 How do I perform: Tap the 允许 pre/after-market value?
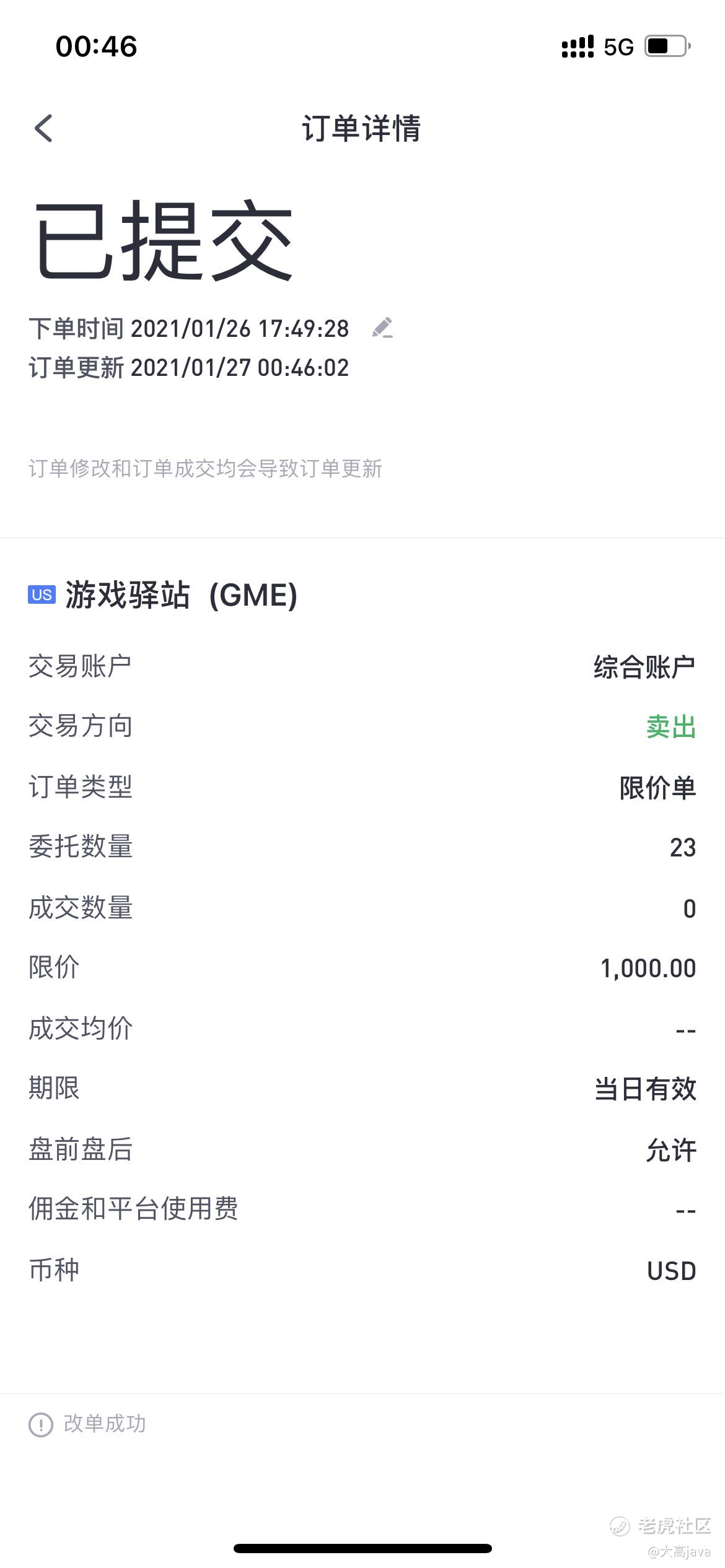(x=670, y=1150)
